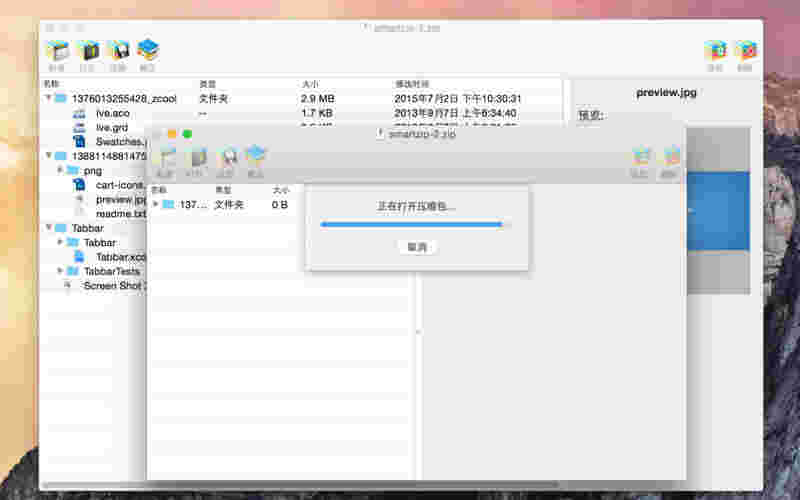Click the Extract icon in the smartzip-2.zip window
This screenshot has height=500, width=800.
point(256,158)
